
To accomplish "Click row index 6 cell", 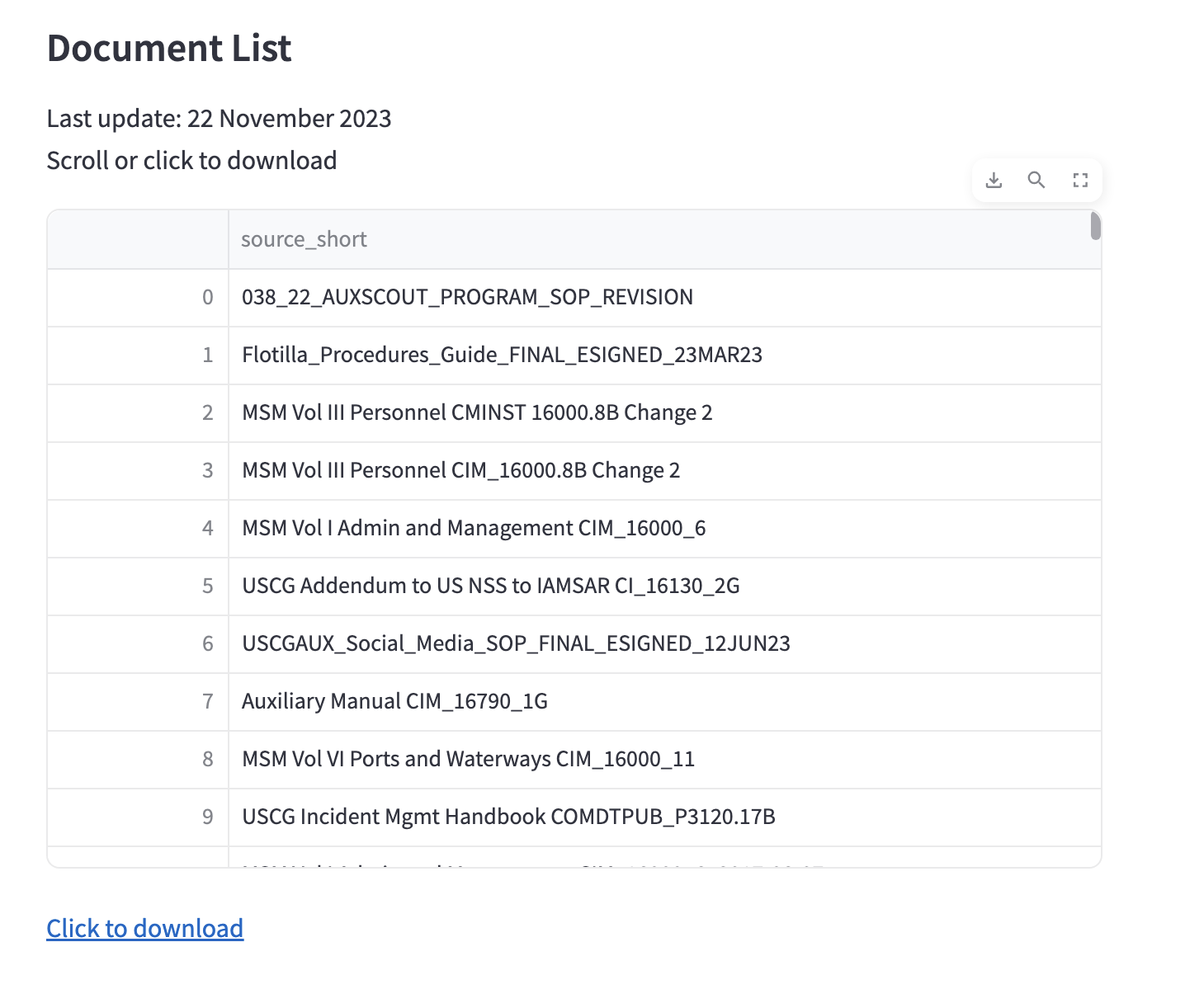I will click(138, 644).
